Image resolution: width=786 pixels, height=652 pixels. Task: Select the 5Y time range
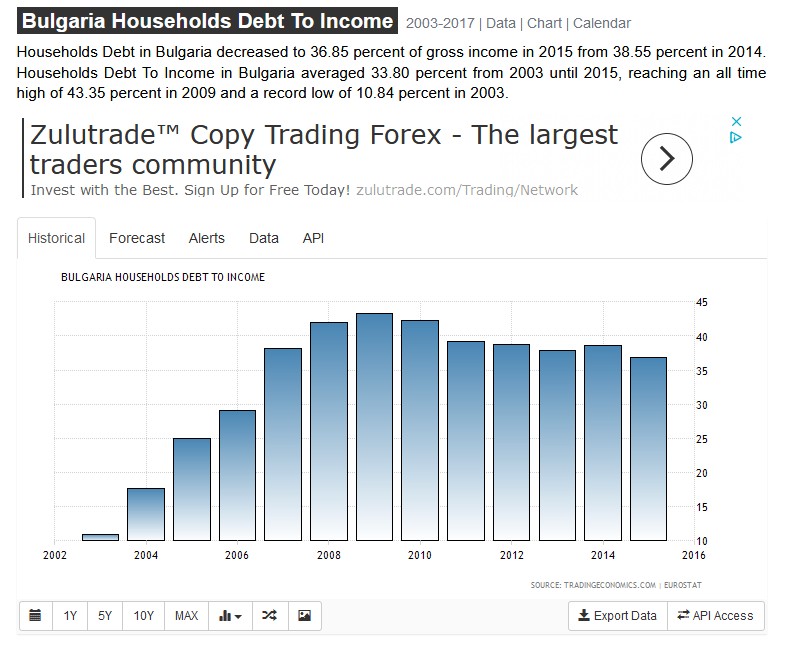coord(105,616)
